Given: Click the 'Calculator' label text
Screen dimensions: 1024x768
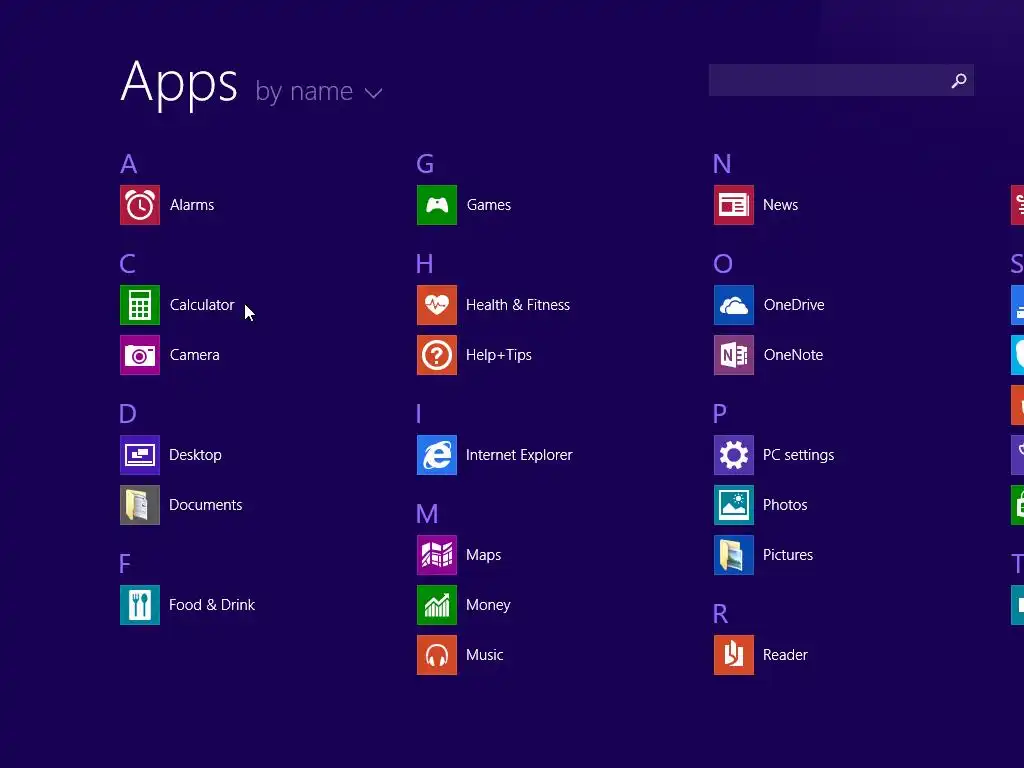Looking at the screenshot, I should [x=202, y=305].
